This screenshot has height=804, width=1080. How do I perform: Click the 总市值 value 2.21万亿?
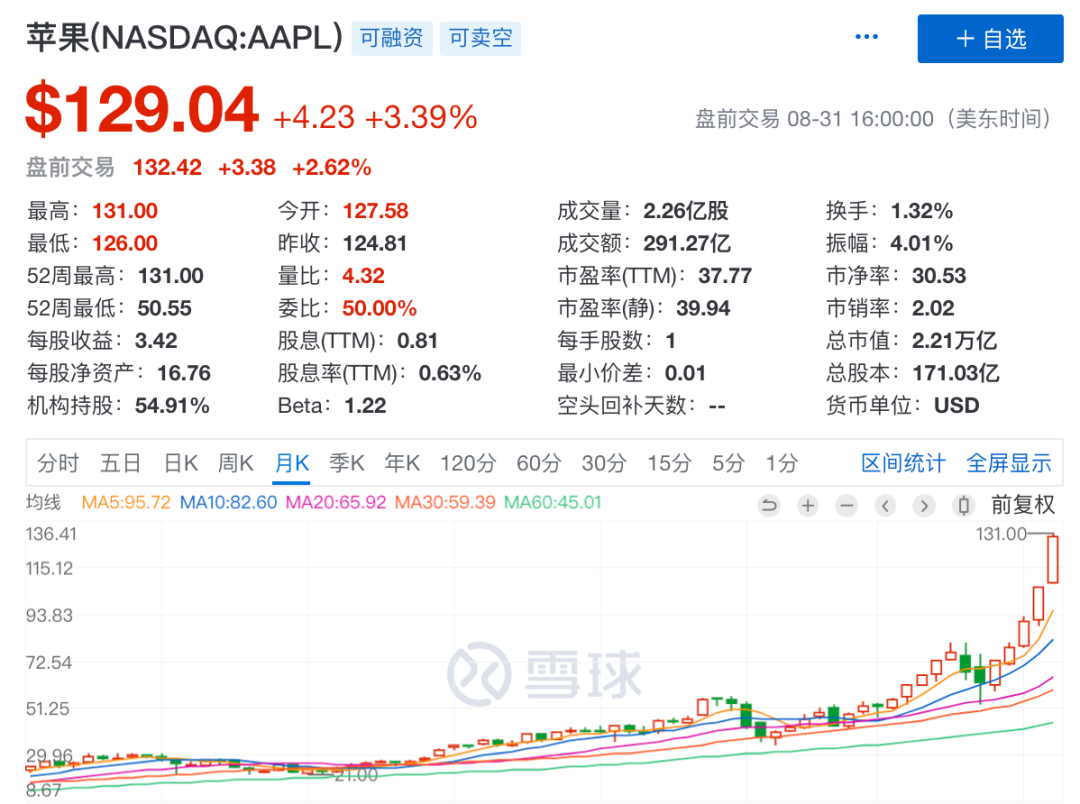(954, 340)
